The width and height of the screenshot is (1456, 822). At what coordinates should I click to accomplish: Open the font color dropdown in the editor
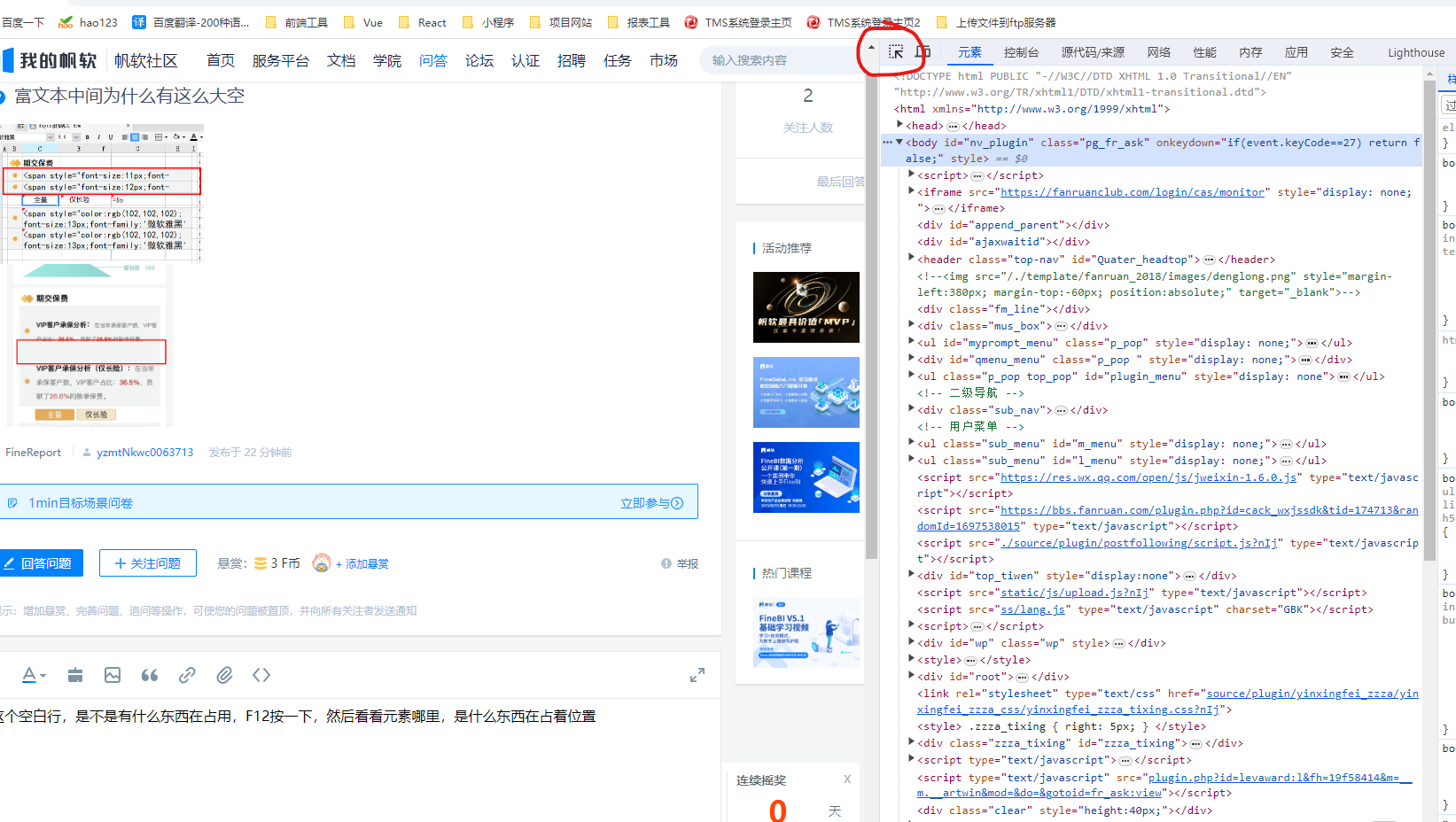pyautogui.click(x=33, y=675)
